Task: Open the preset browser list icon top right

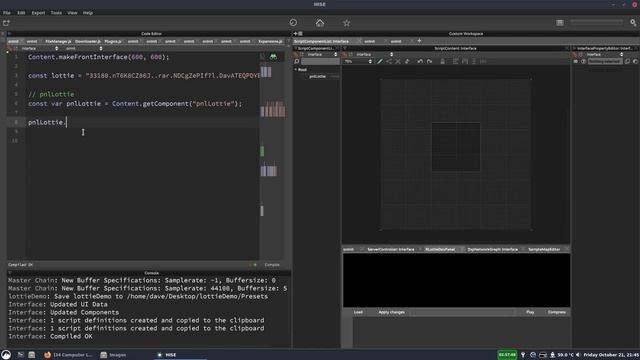Action: 560,23
